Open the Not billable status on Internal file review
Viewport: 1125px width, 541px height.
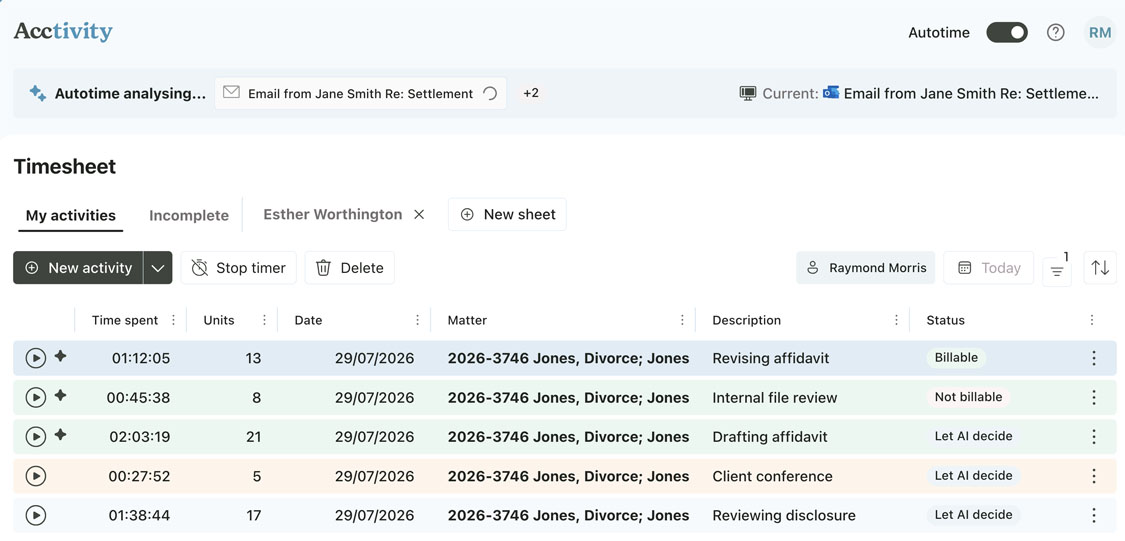[x=968, y=397]
